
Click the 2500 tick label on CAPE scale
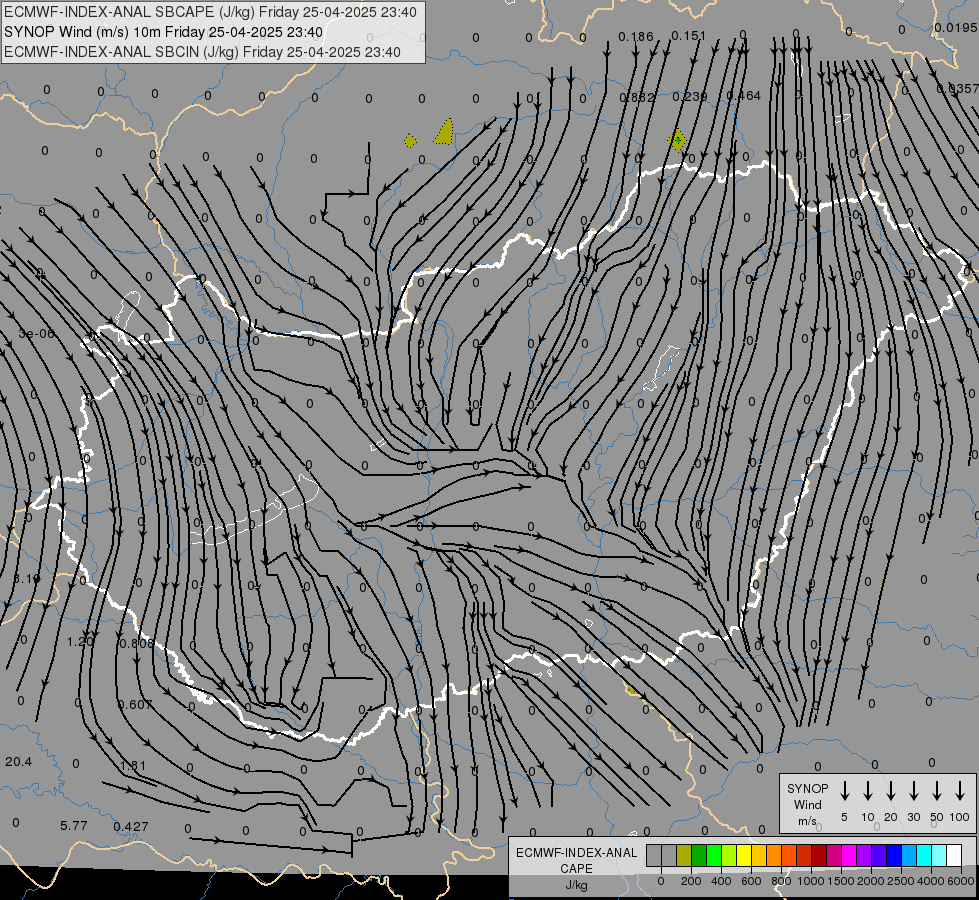point(901,881)
